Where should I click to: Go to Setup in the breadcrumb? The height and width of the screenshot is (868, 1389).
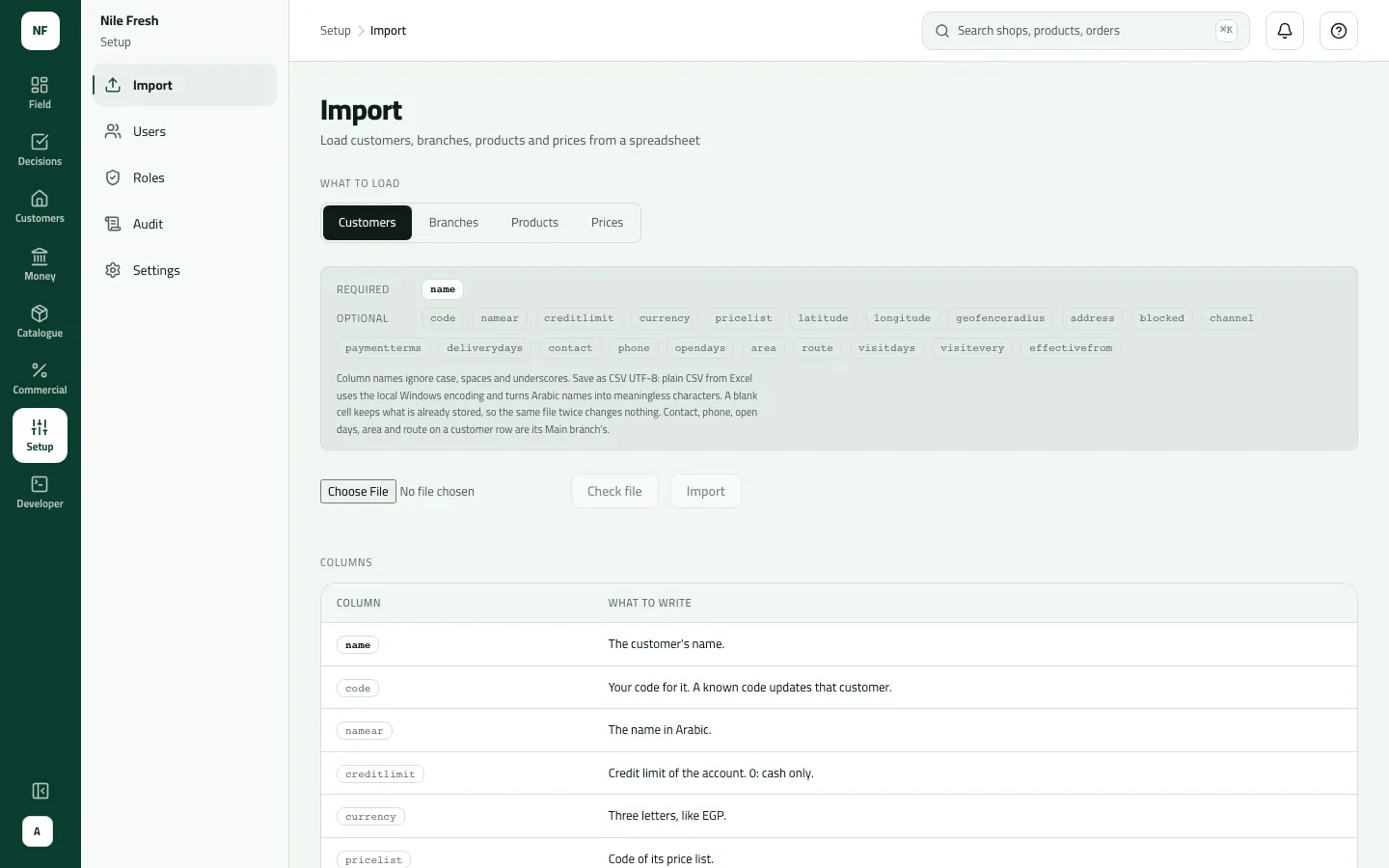(336, 31)
